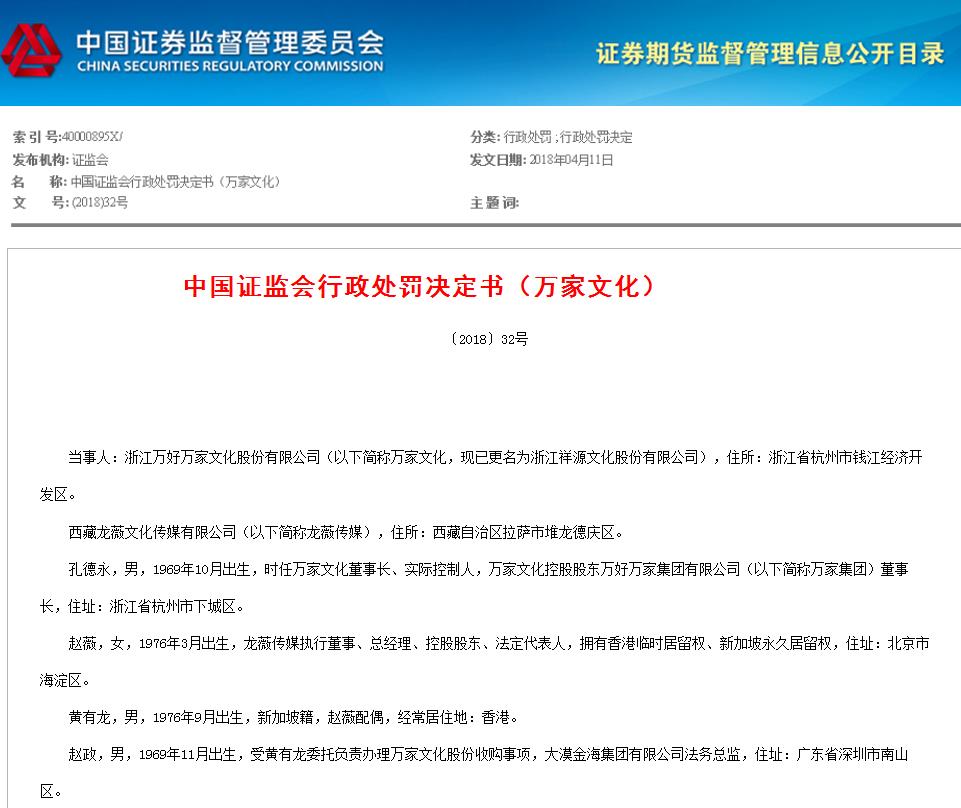Click the 发布机构 value 证监会
The image size is (961, 808).
click(90, 160)
